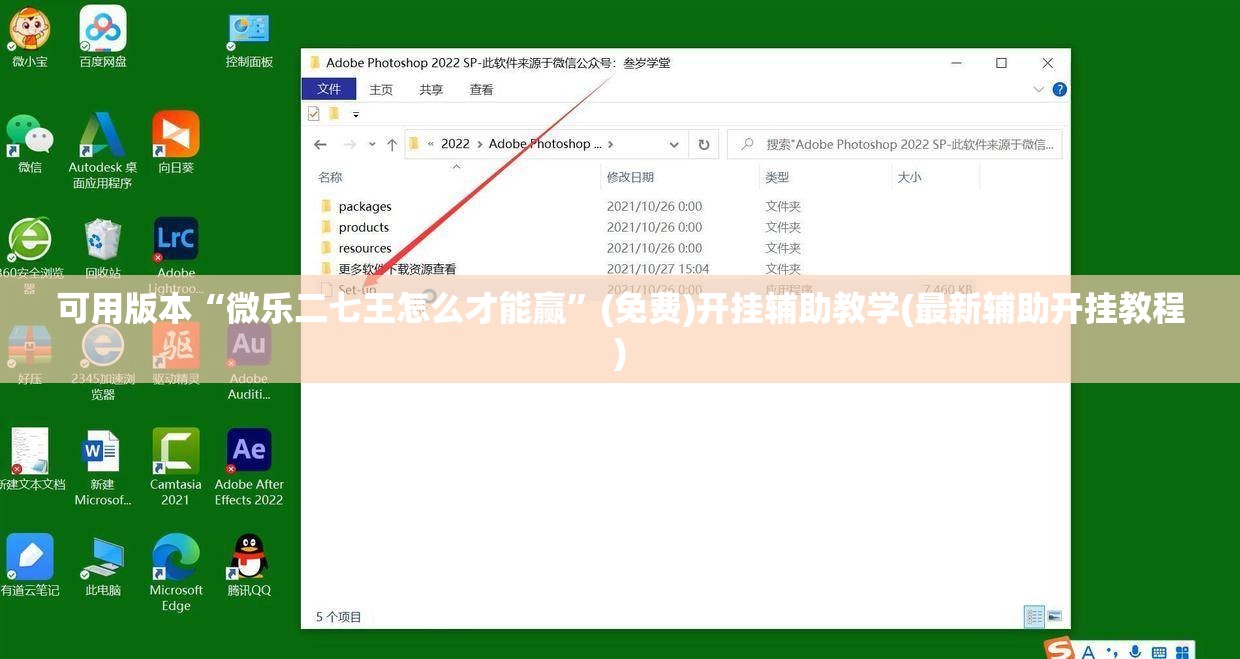Sort files by 修改日期 column header
The image size is (1240, 659).
630,177
